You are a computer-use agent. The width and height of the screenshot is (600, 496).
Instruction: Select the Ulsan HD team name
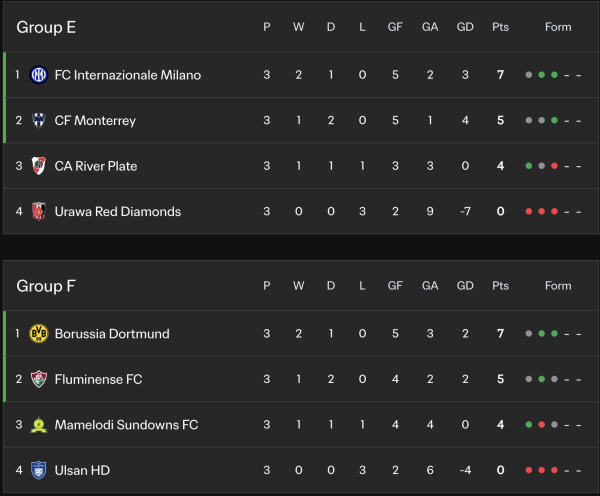pyautogui.click(x=81, y=470)
